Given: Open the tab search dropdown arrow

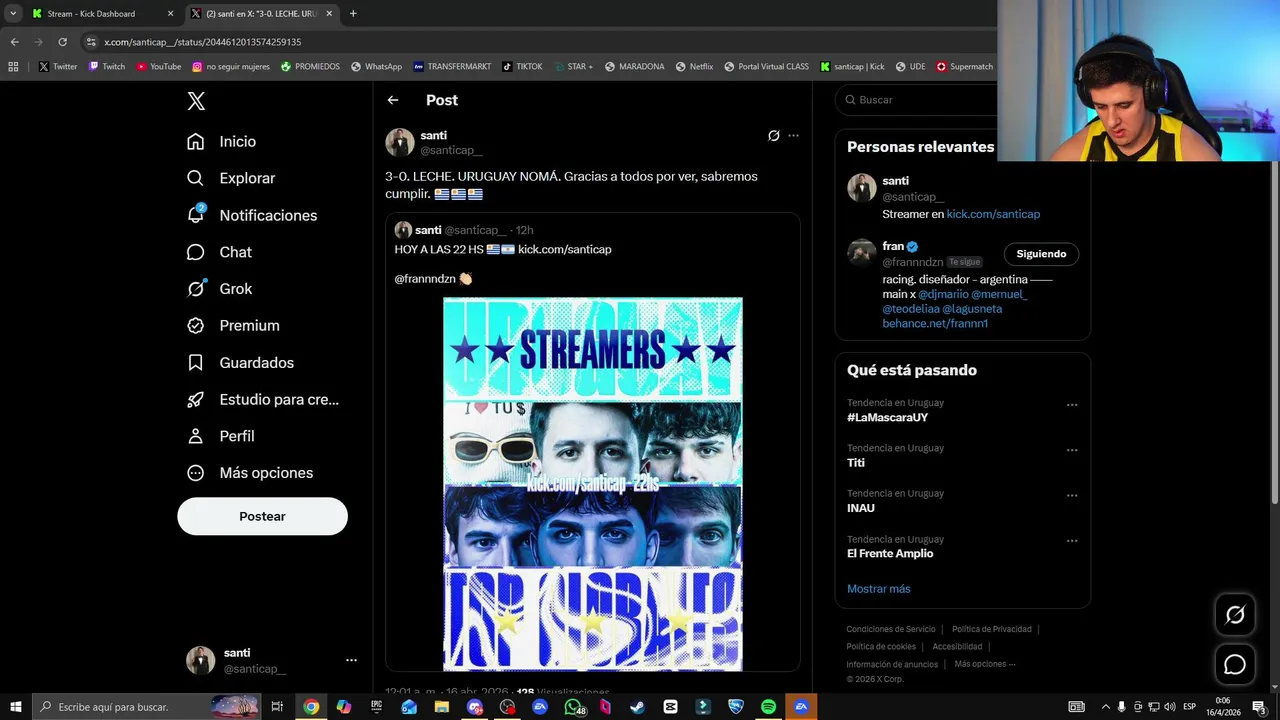Looking at the screenshot, I should click(13, 14).
